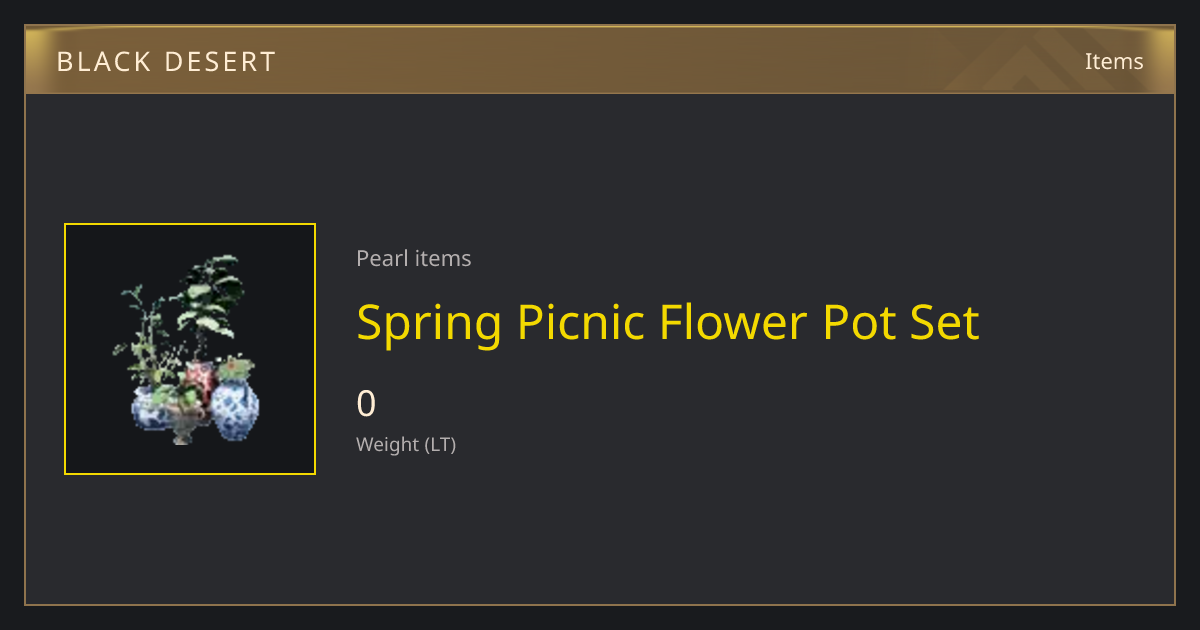Select the weight value 0
Image resolution: width=1200 pixels, height=630 pixels.
click(366, 403)
